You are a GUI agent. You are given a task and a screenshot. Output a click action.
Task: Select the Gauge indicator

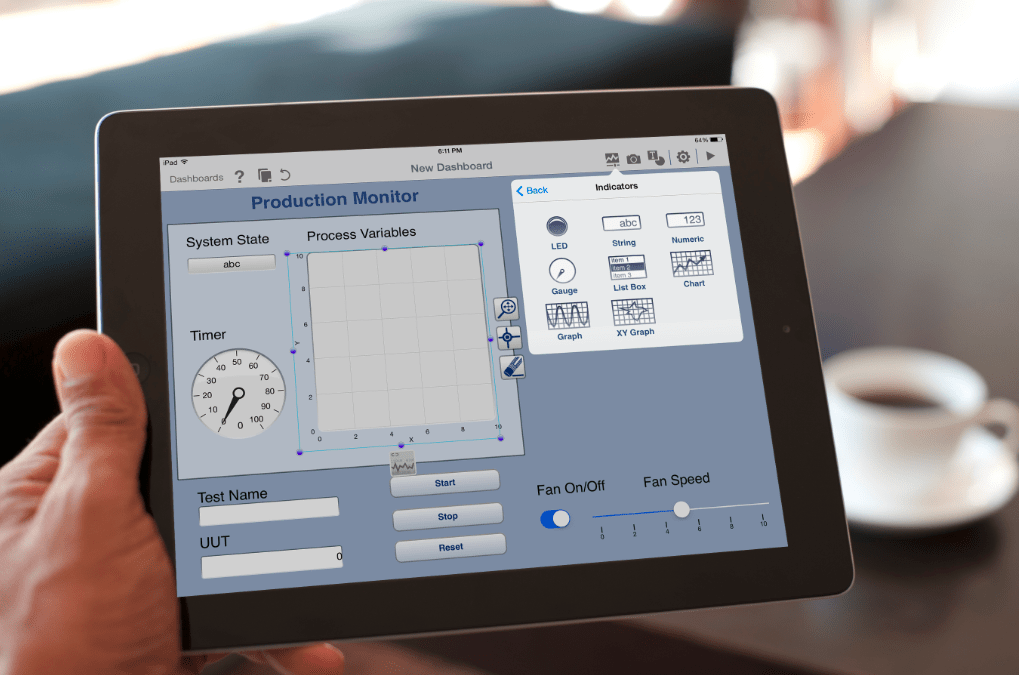pyautogui.click(x=562, y=271)
